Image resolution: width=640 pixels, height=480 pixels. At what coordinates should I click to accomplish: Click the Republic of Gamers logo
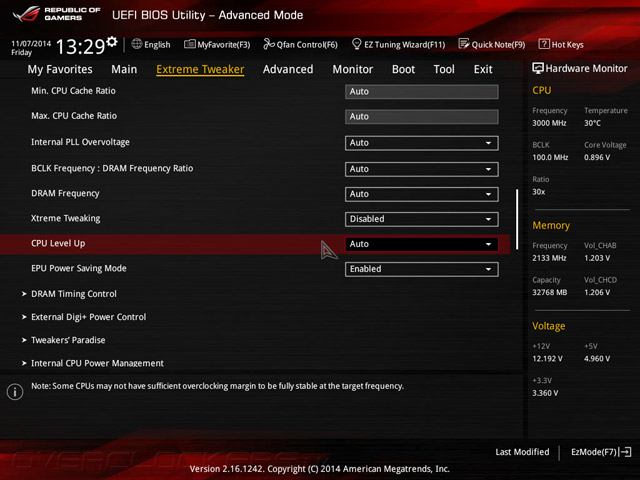pos(57,14)
